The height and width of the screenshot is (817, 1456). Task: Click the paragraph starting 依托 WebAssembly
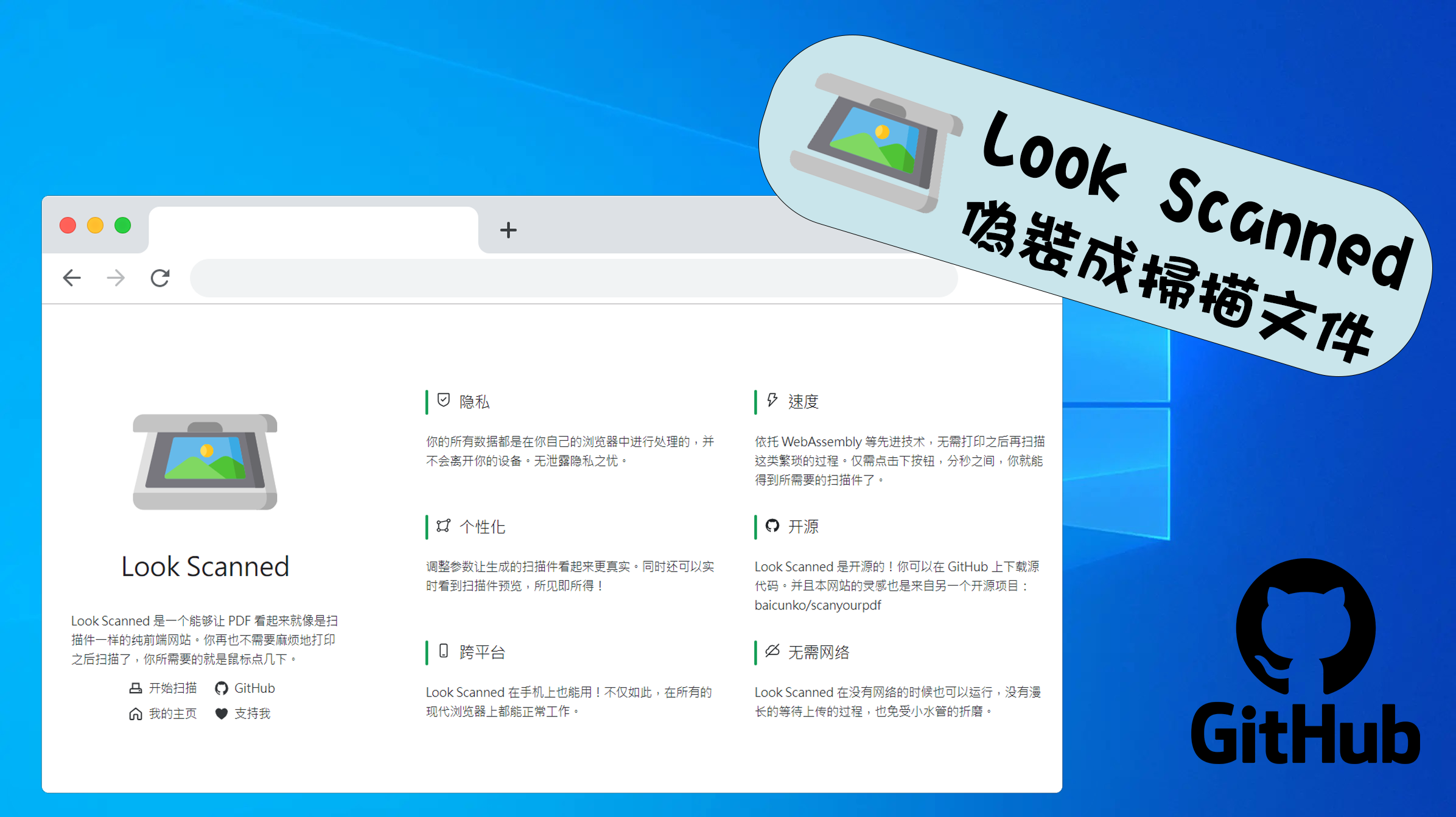tap(900, 461)
